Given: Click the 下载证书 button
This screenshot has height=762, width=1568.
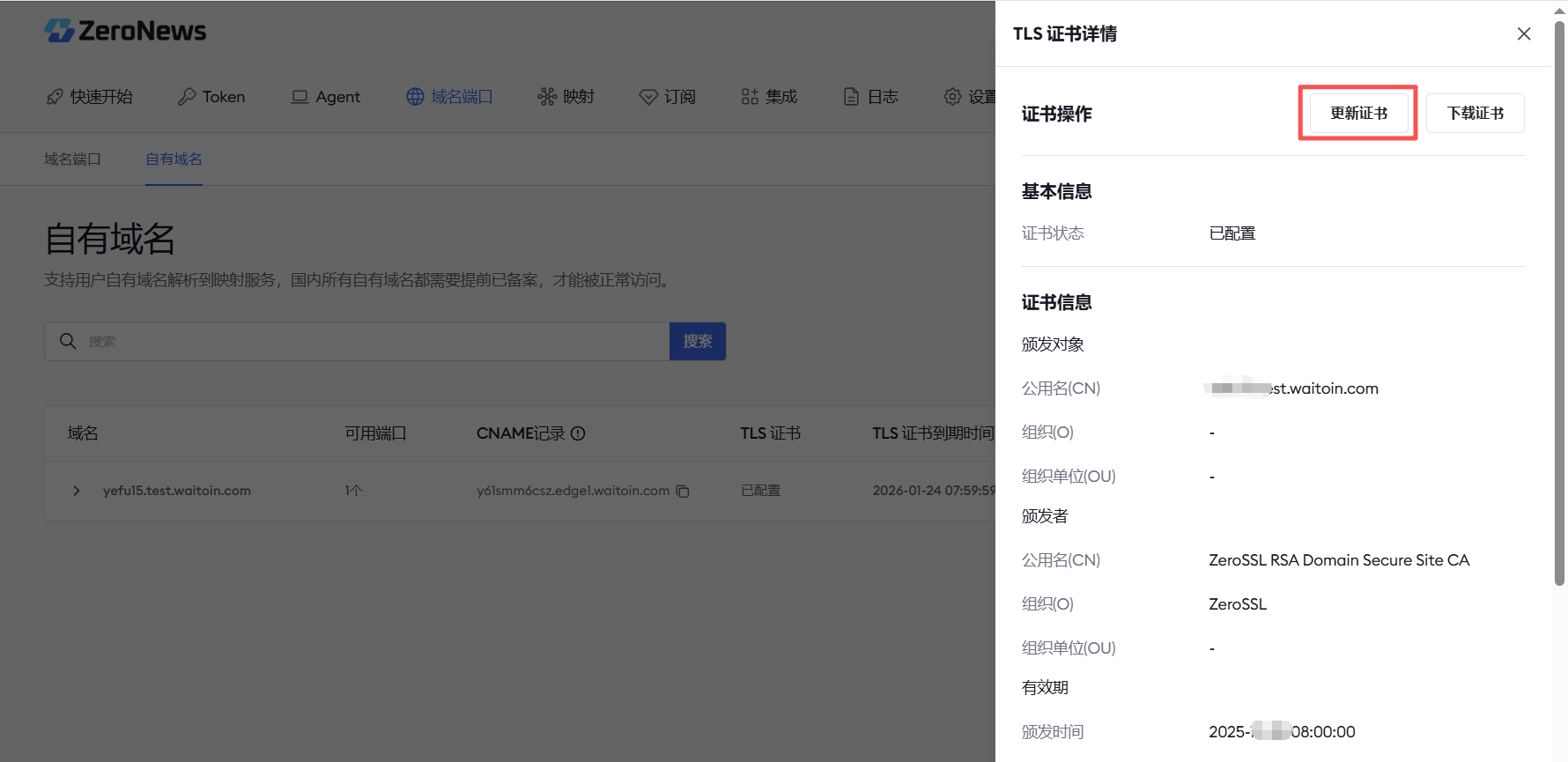Looking at the screenshot, I should (x=1475, y=113).
